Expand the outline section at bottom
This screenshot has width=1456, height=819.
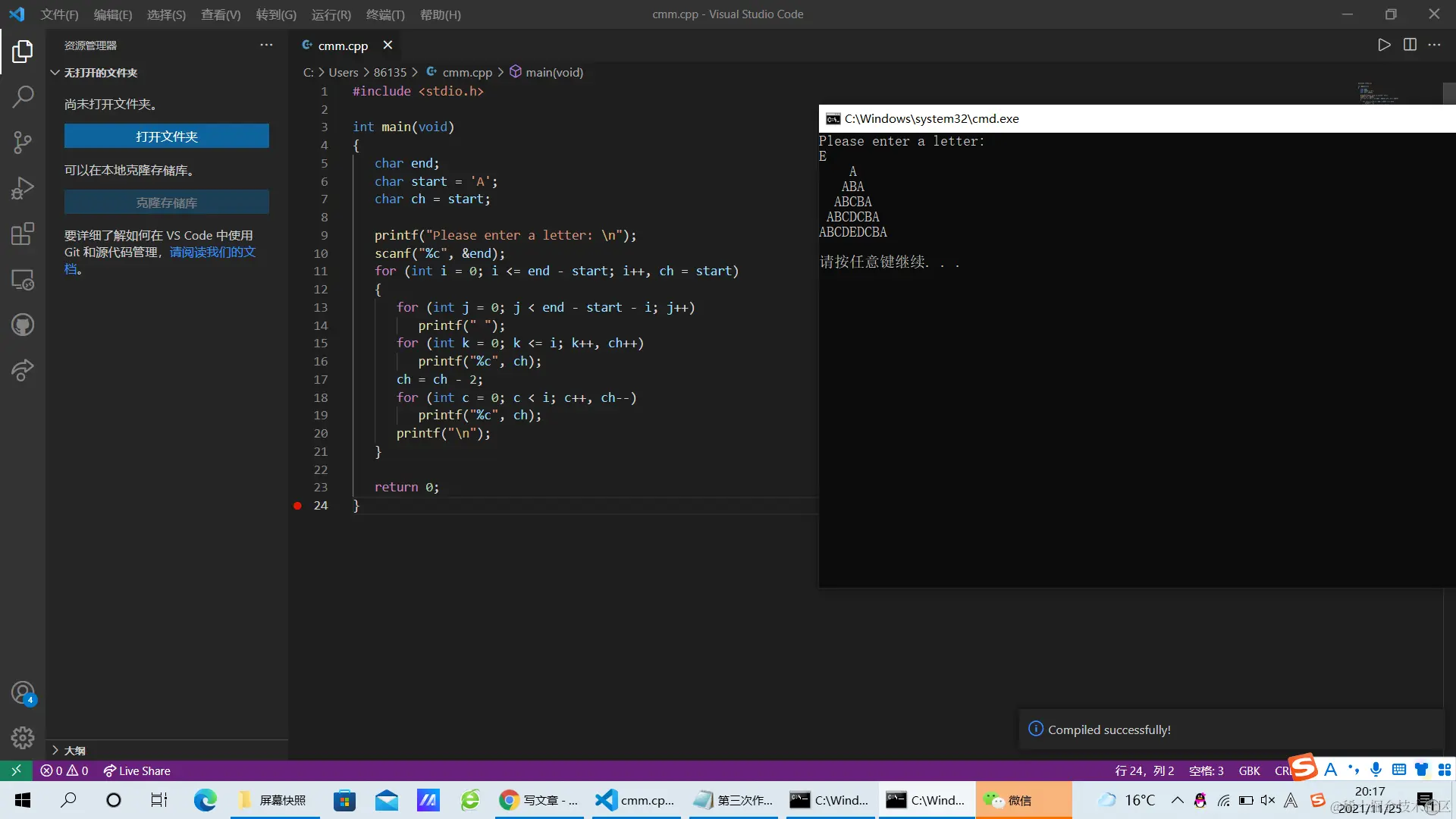point(74,750)
